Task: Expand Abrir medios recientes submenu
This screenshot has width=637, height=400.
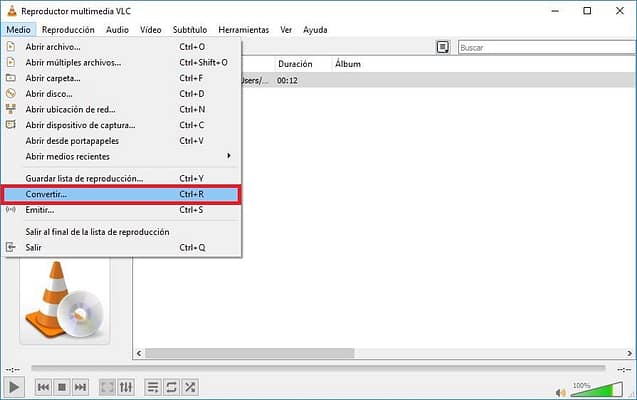Action: tap(121, 156)
